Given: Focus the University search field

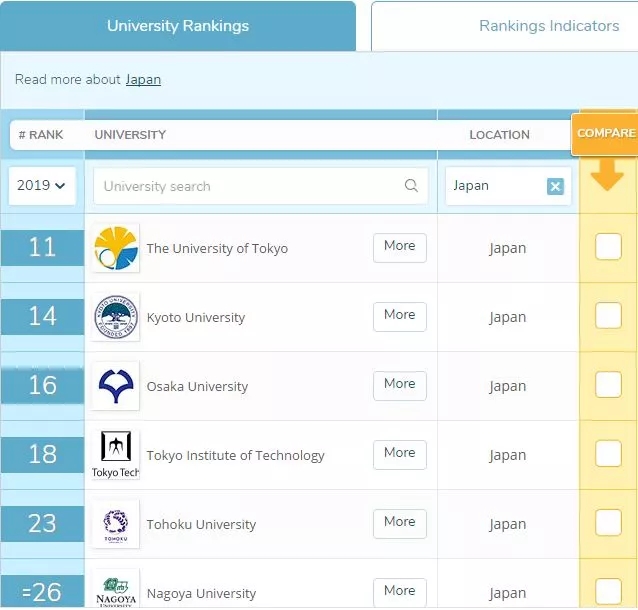Looking at the screenshot, I should click(250, 186).
